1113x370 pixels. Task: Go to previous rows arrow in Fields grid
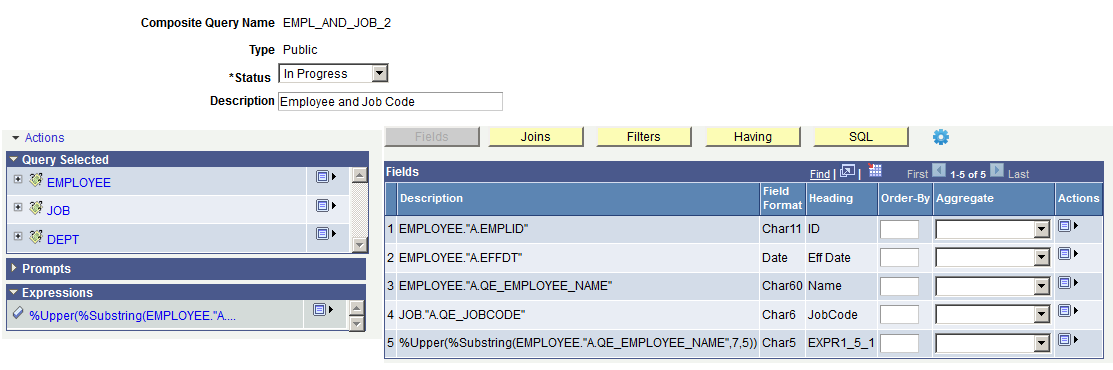coord(938,170)
